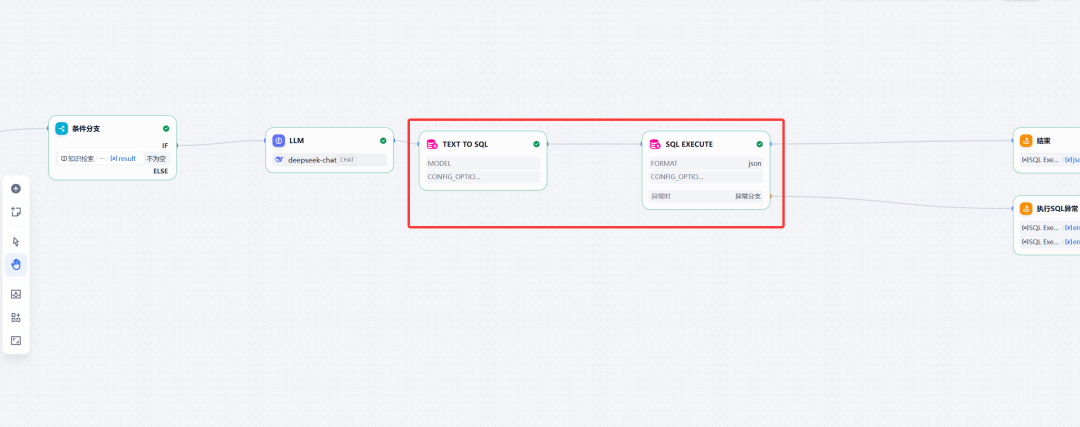Click the bottom maximize canvas icon
1080x427 pixels.
pos(16,341)
